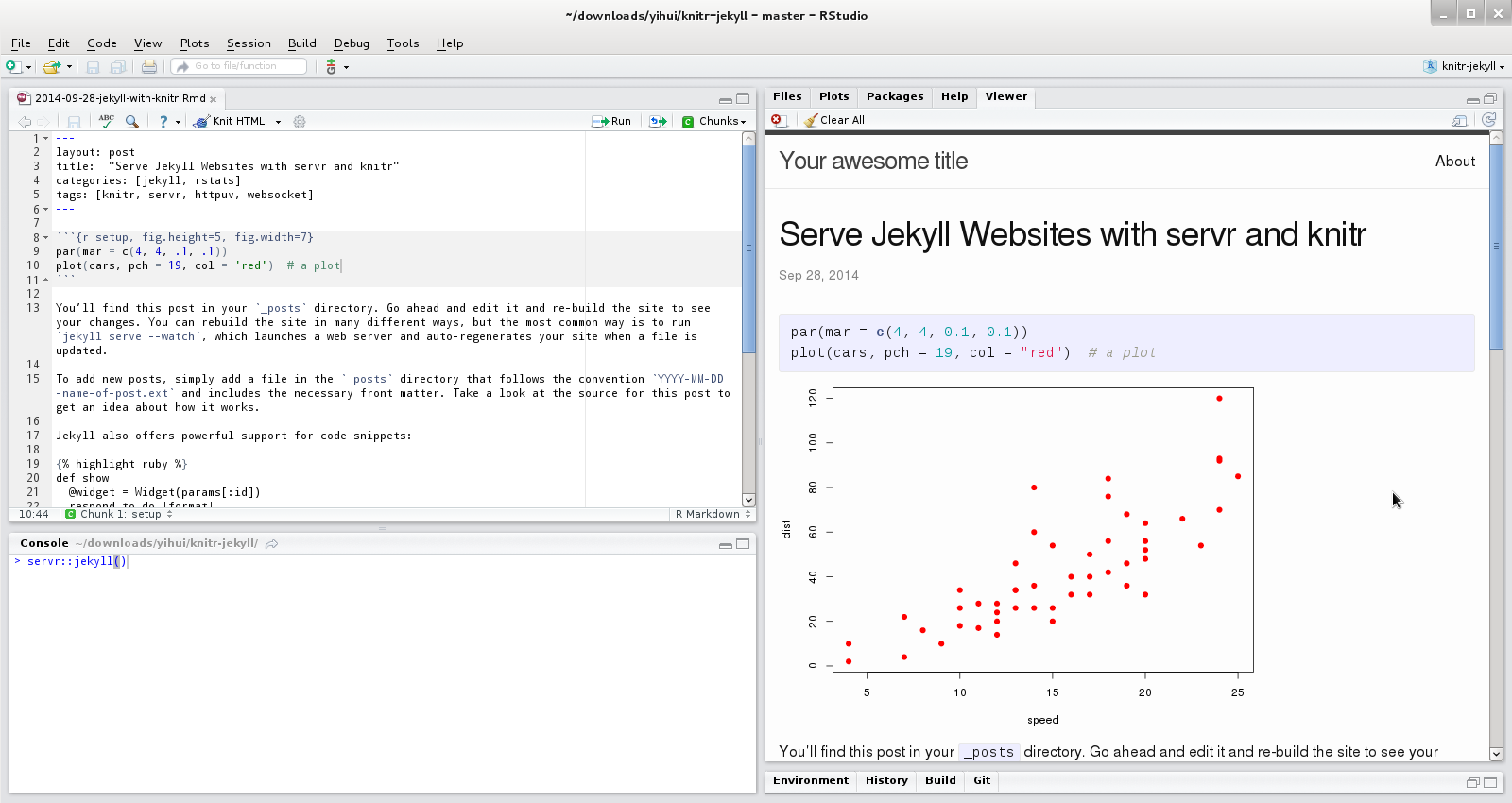Open the Chunk 1: setup navigator
This screenshot has height=803, width=1512.
pos(119,514)
